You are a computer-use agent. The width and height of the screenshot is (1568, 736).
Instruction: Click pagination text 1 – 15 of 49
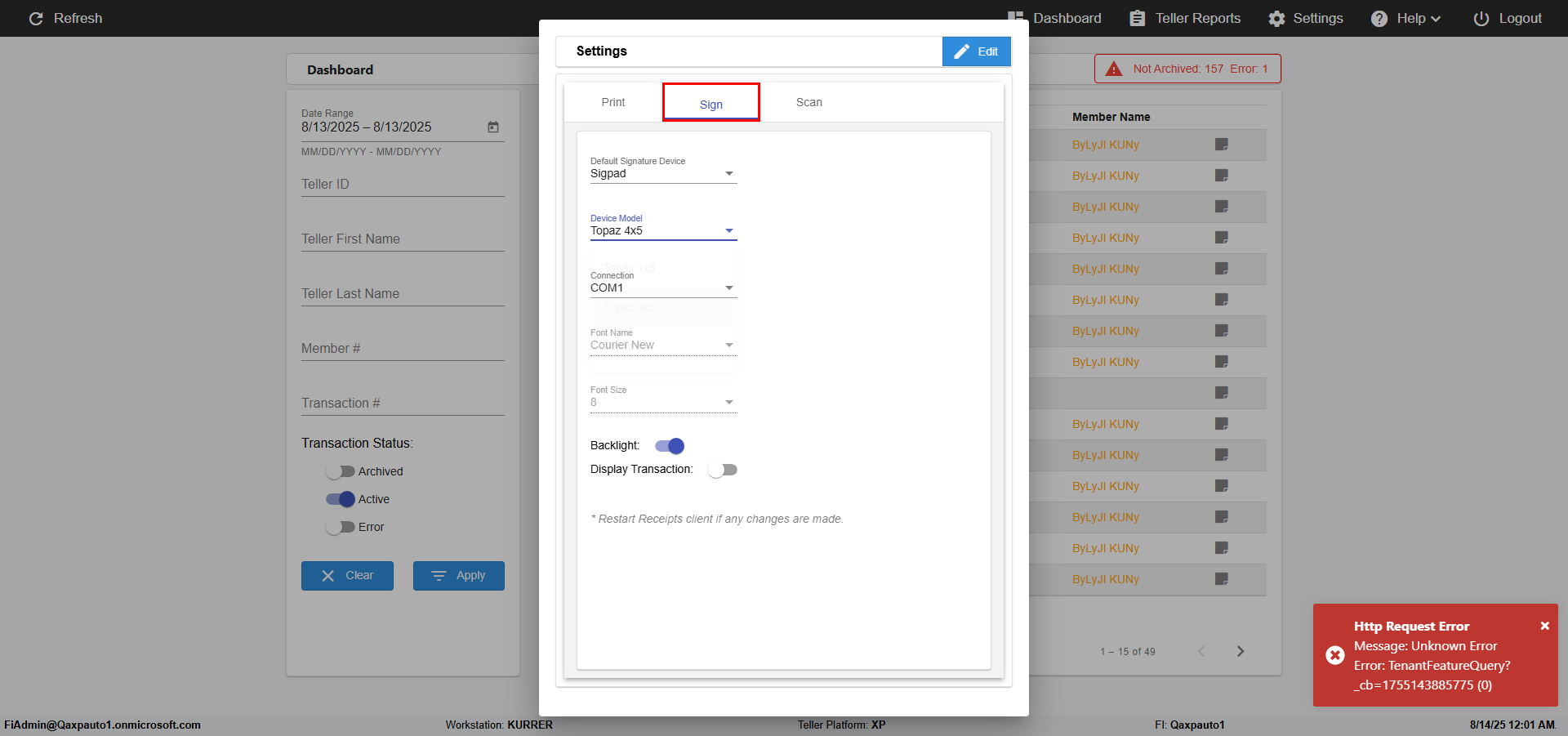1127,651
